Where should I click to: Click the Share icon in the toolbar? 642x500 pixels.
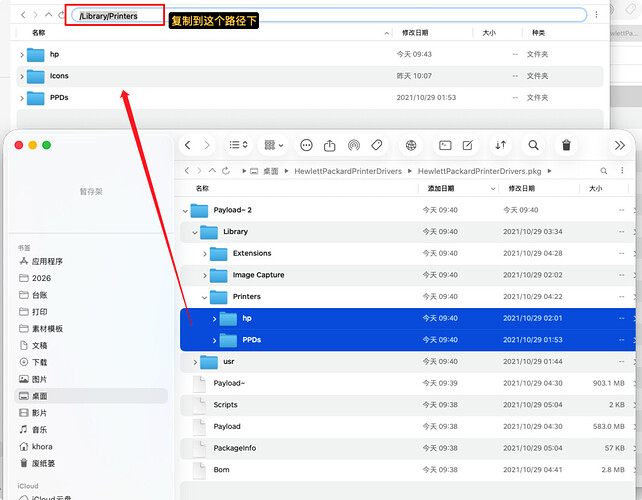(x=330, y=145)
